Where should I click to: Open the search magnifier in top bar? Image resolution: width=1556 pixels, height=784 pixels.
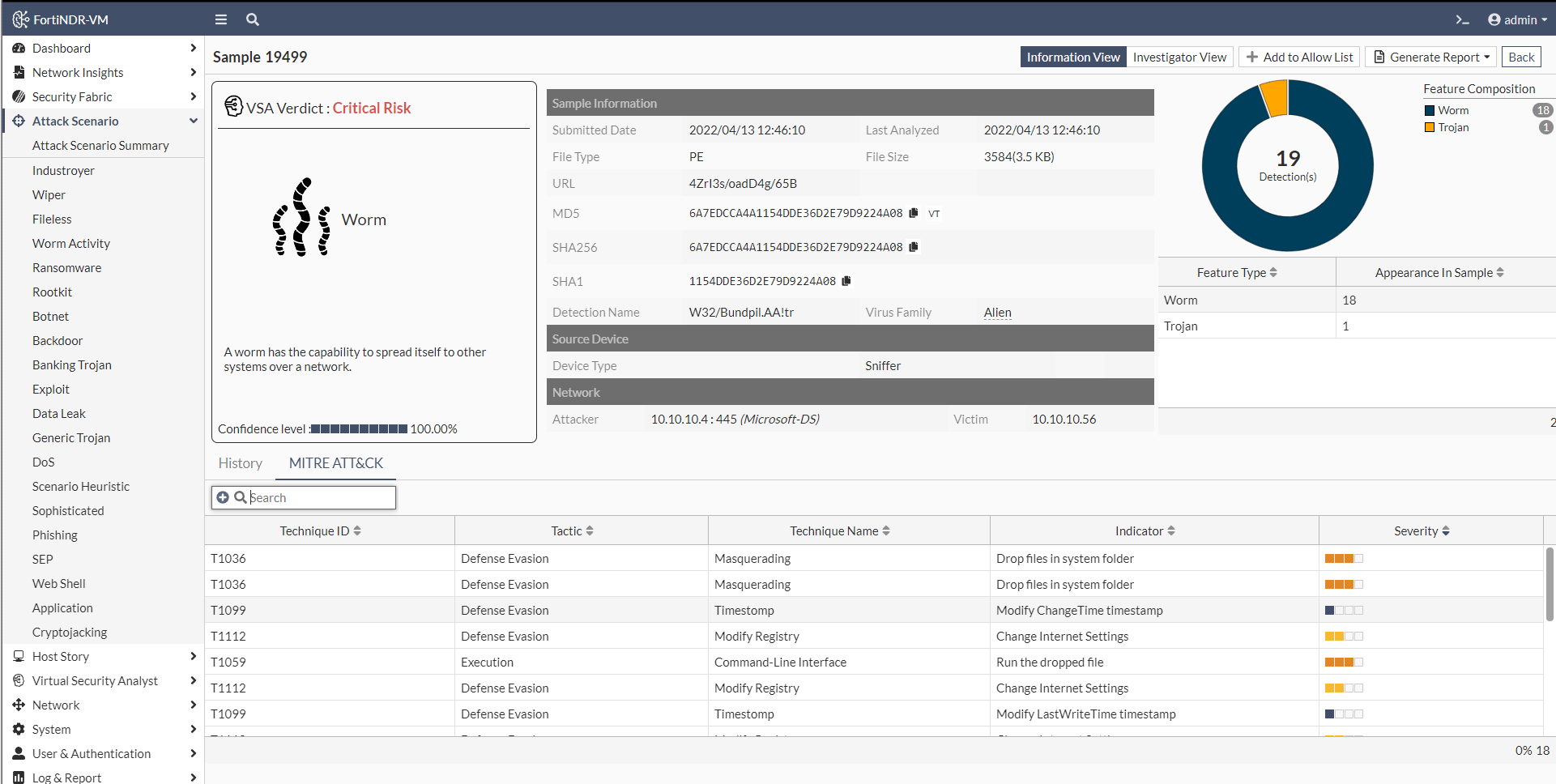pos(253,19)
